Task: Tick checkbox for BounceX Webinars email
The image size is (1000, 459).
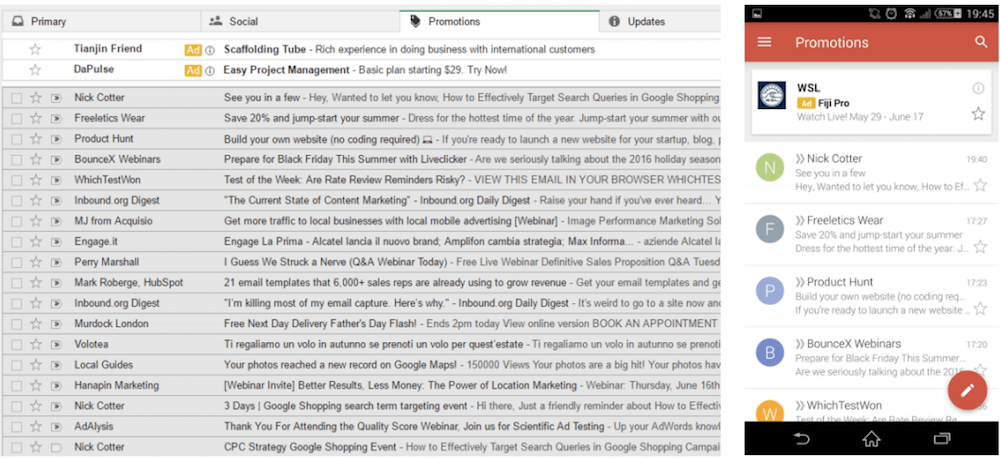Action: pos(17,159)
